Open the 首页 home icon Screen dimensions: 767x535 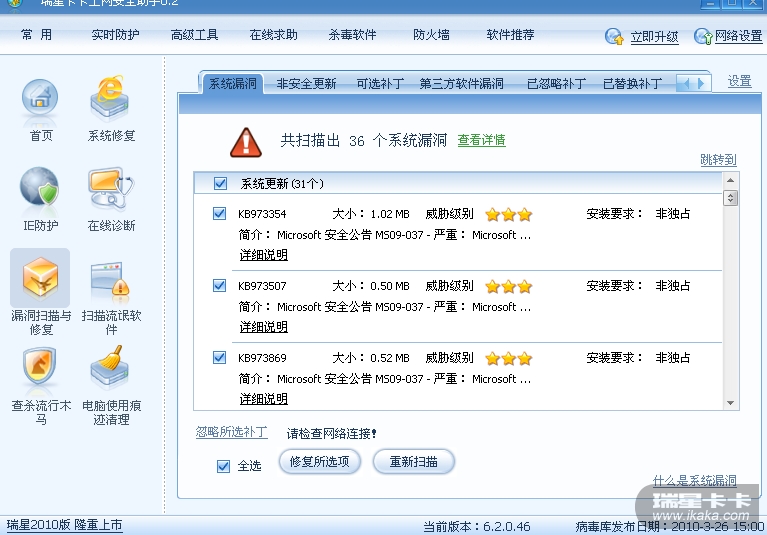(x=40, y=98)
